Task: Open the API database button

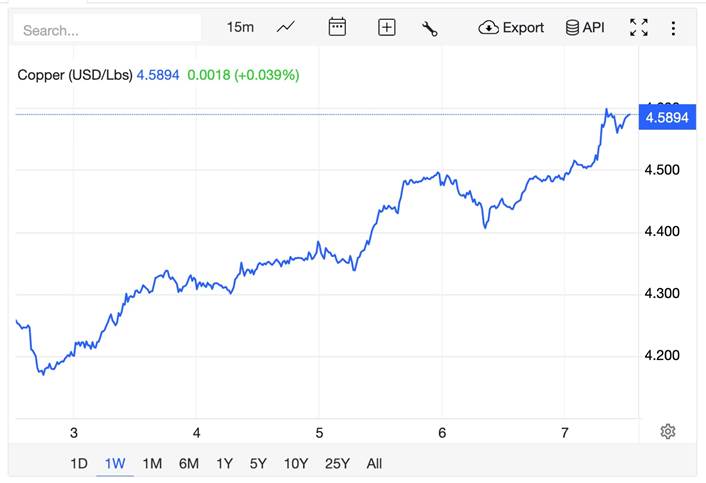Action: (x=585, y=27)
